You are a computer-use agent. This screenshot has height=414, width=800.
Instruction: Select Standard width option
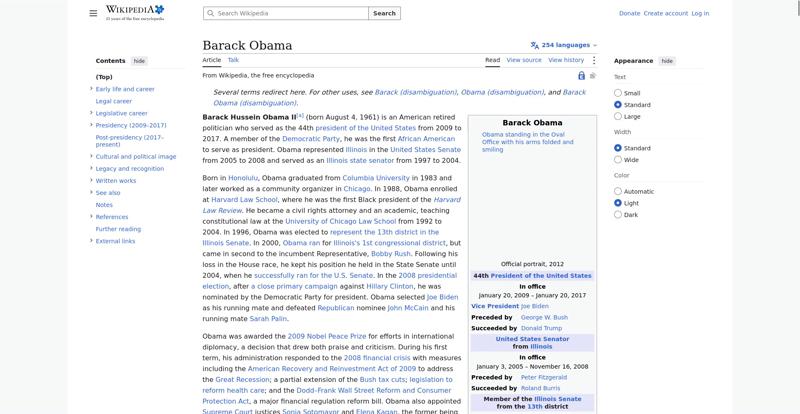point(618,148)
